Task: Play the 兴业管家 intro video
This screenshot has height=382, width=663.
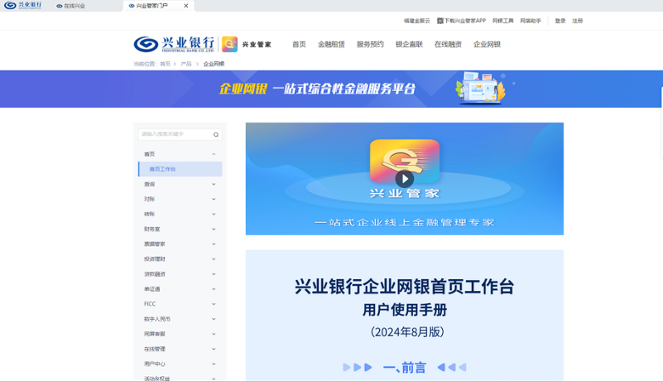Action: tap(405, 179)
